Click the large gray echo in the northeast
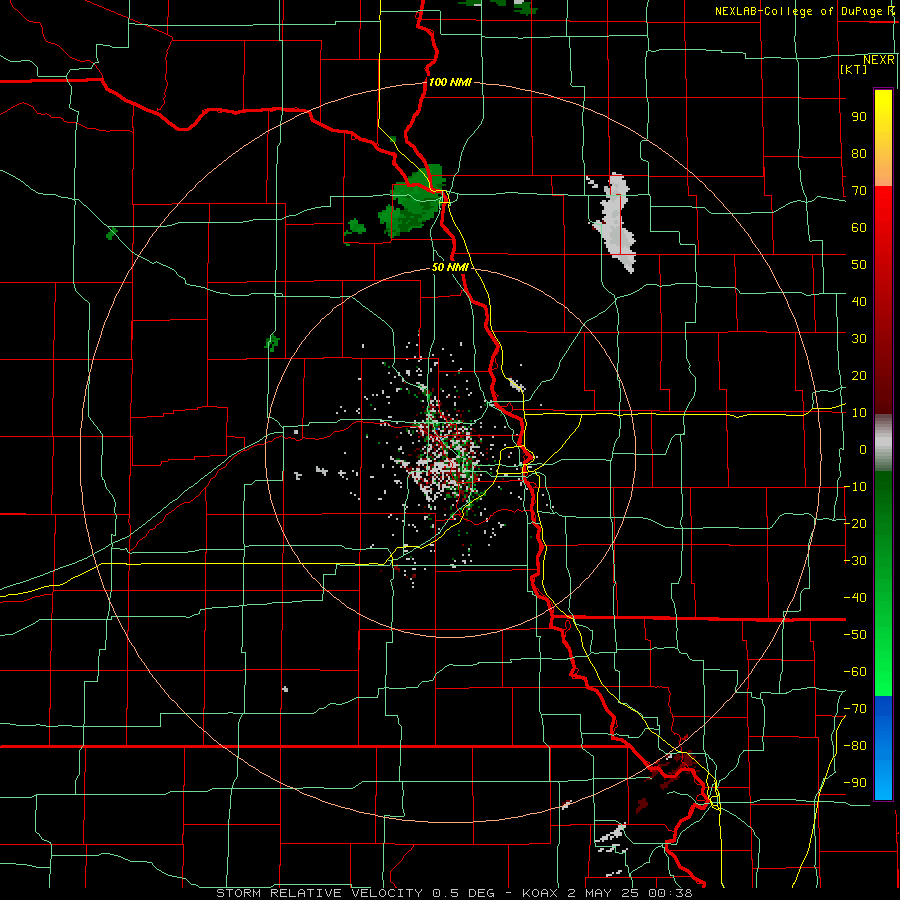The height and width of the screenshot is (900, 900). (x=615, y=223)
